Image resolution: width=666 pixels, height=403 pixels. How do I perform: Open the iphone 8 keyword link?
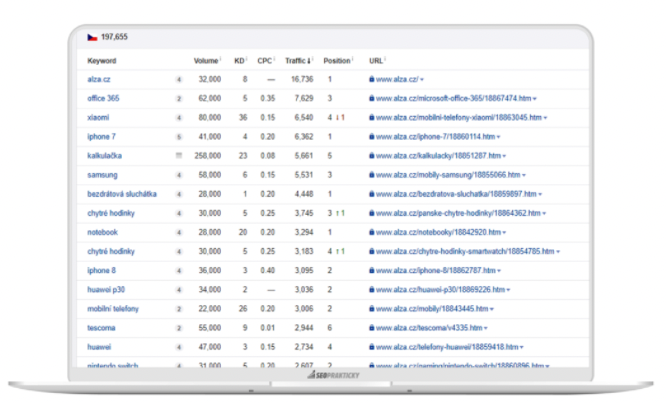(101, 271)
